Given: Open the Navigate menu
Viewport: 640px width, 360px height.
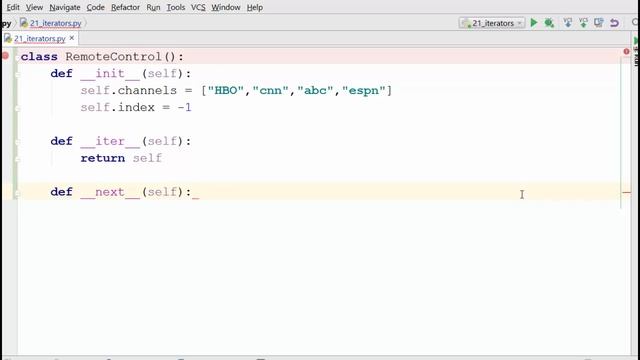Looking at the screenshot, I should pyautogui.click(x=64, y=7).
